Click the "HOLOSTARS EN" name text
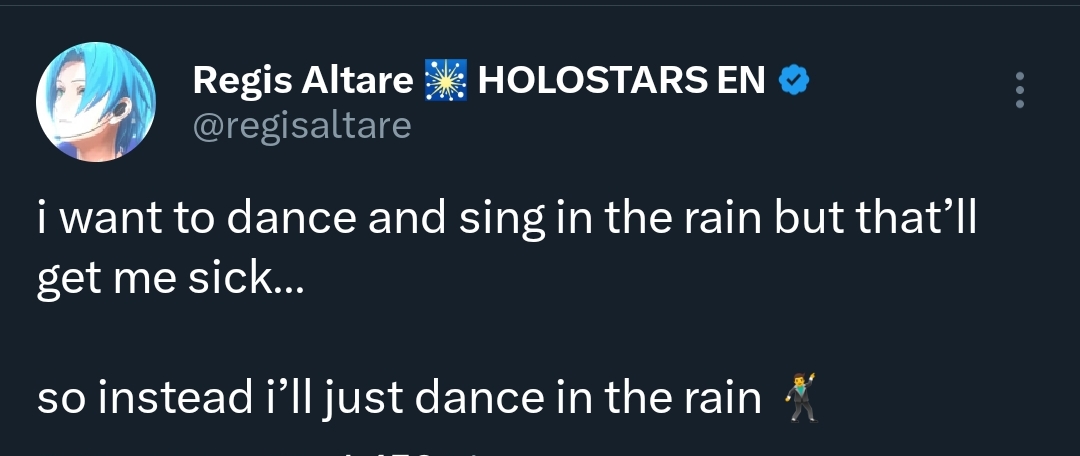This screenshot has width=1080, height=456. pyautogui.click(x=622, y=81)
